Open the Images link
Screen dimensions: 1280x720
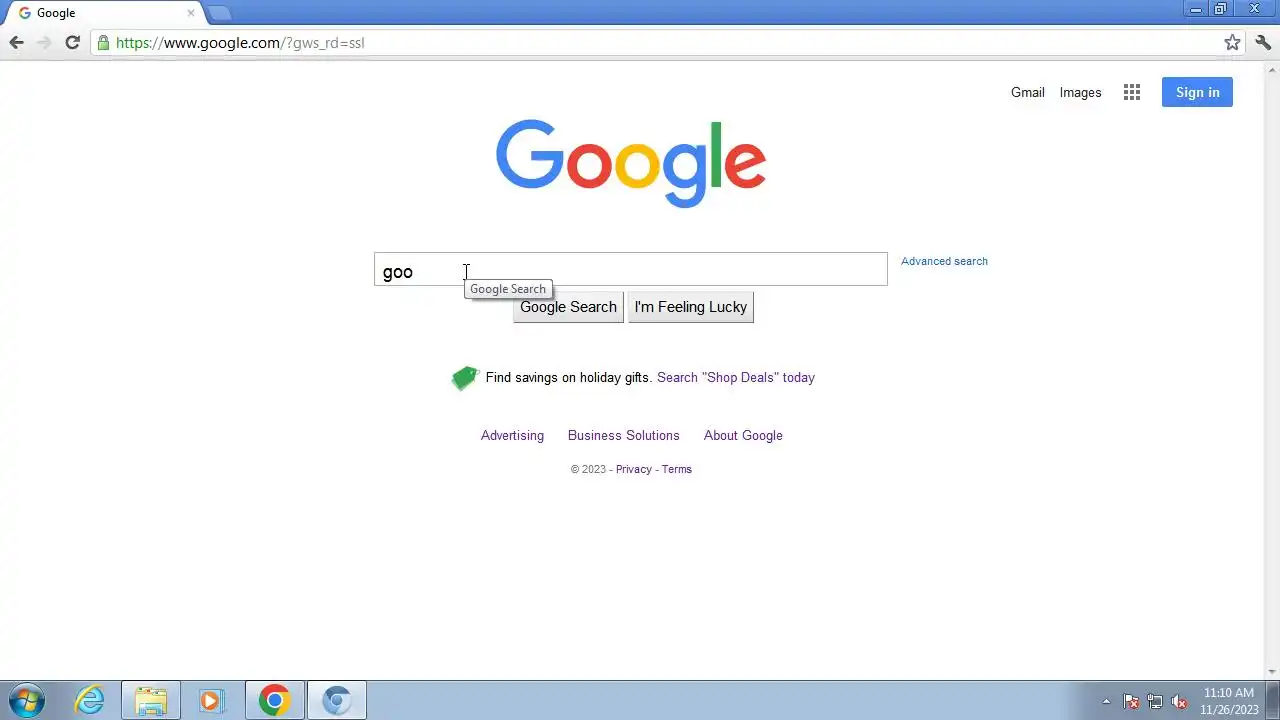coord(1080,92)
